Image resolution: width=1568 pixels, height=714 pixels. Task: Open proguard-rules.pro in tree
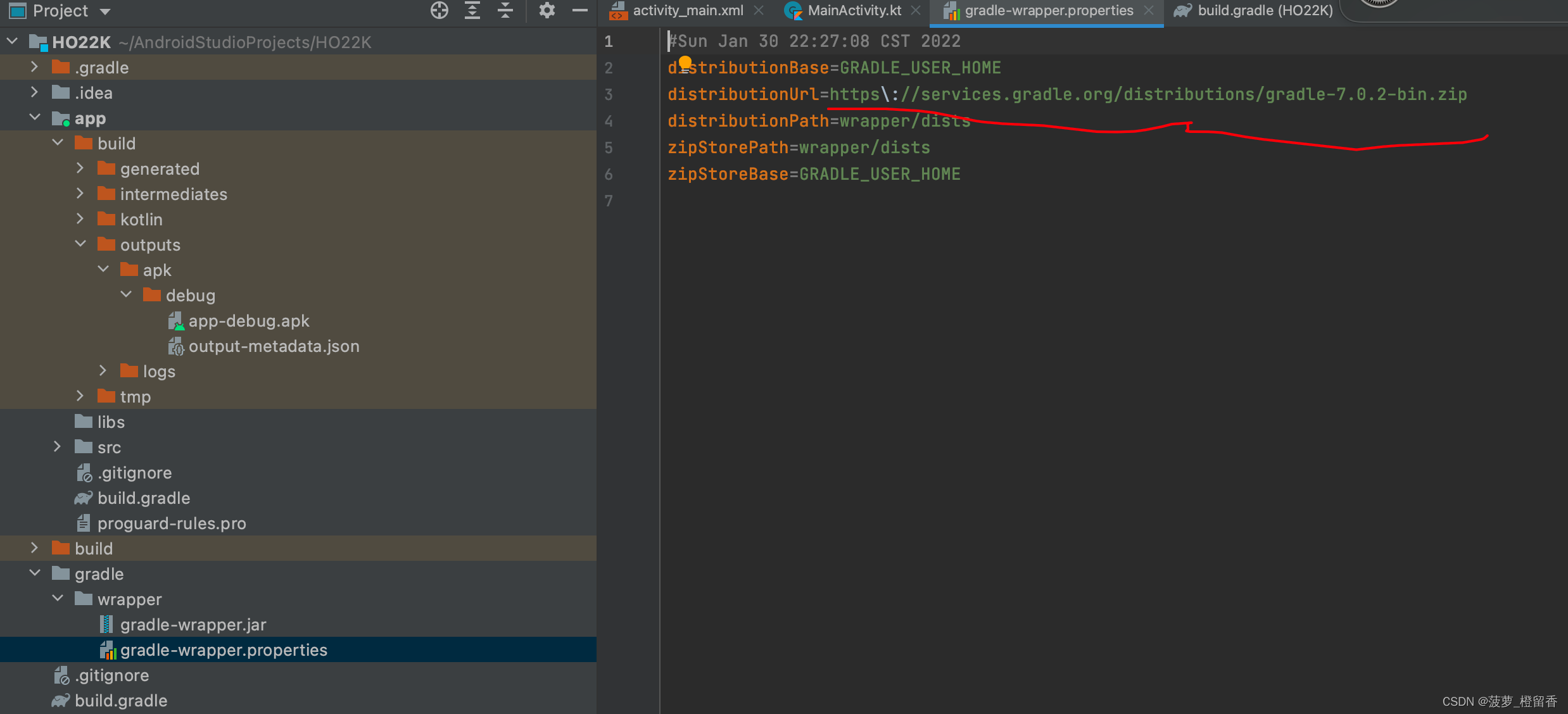(x=171, y=523)
